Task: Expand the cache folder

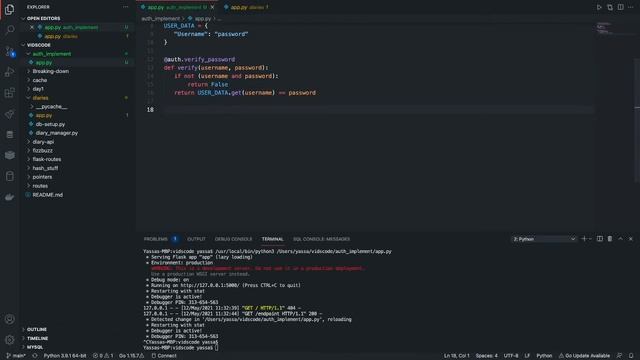Action: tap(40, 80)
